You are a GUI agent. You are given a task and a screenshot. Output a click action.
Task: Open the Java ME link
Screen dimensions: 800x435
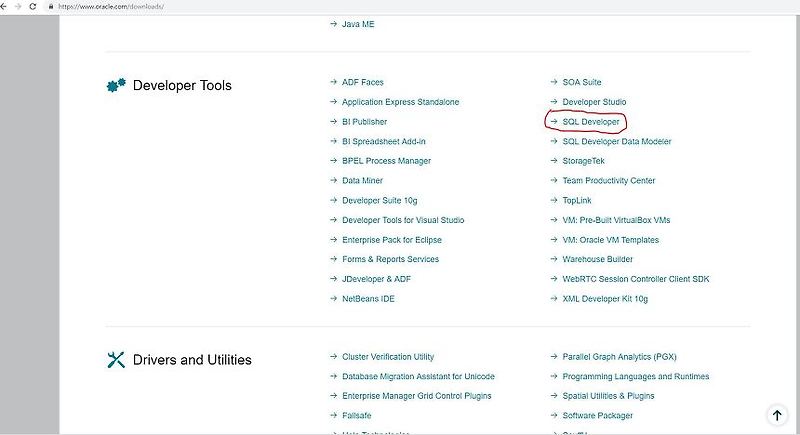[x=358, y=24]
